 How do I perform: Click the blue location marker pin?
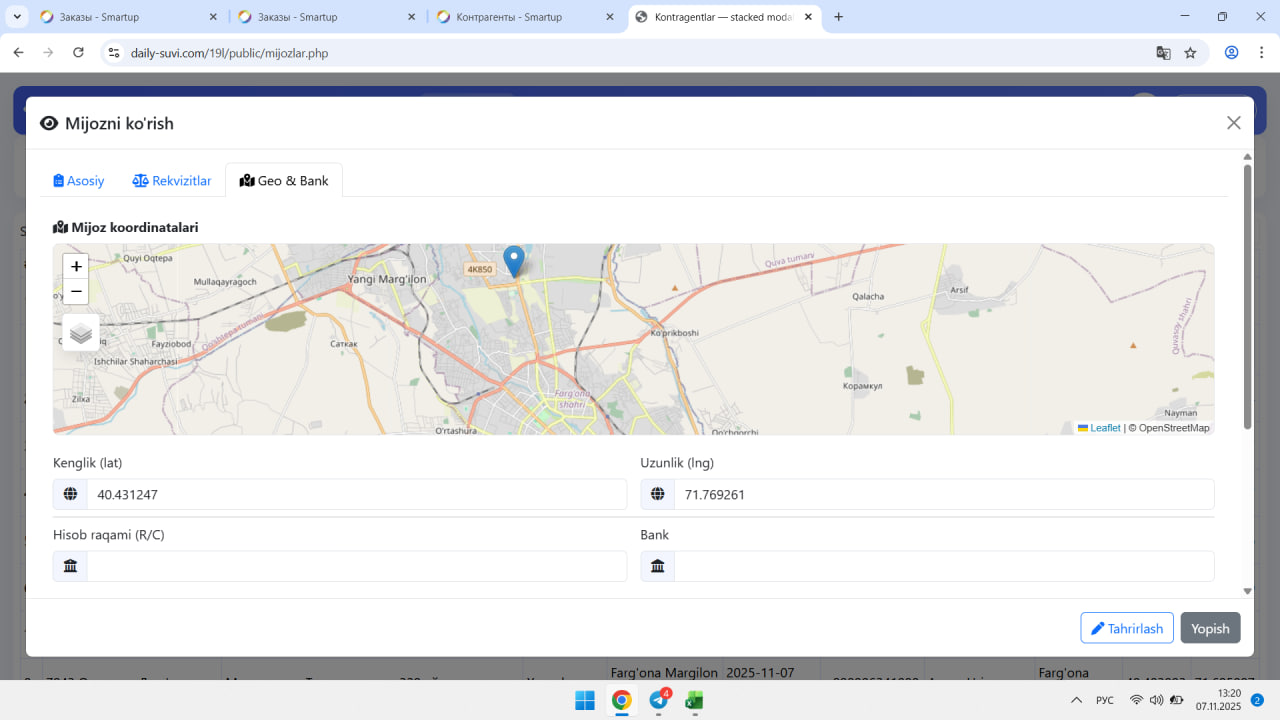pyautogui.click(x=513, y=260)
